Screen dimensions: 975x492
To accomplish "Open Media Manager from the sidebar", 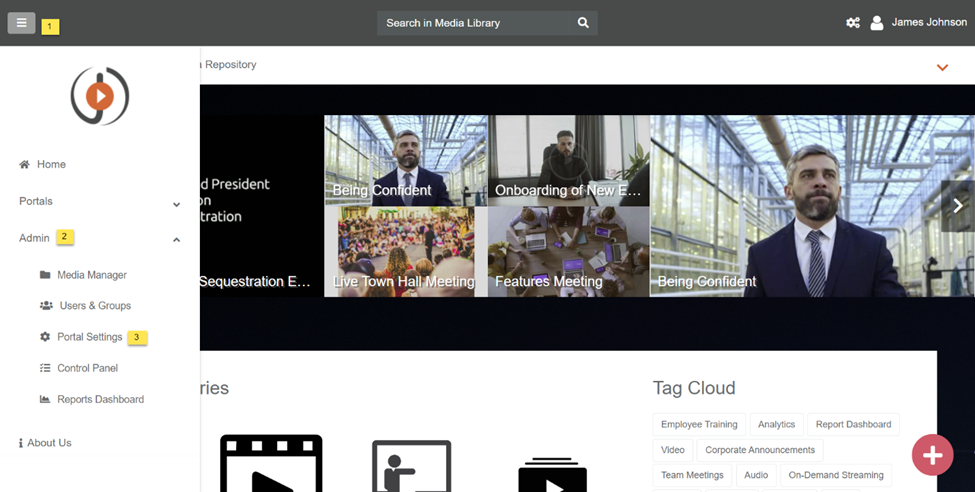I will pos(91,275).
